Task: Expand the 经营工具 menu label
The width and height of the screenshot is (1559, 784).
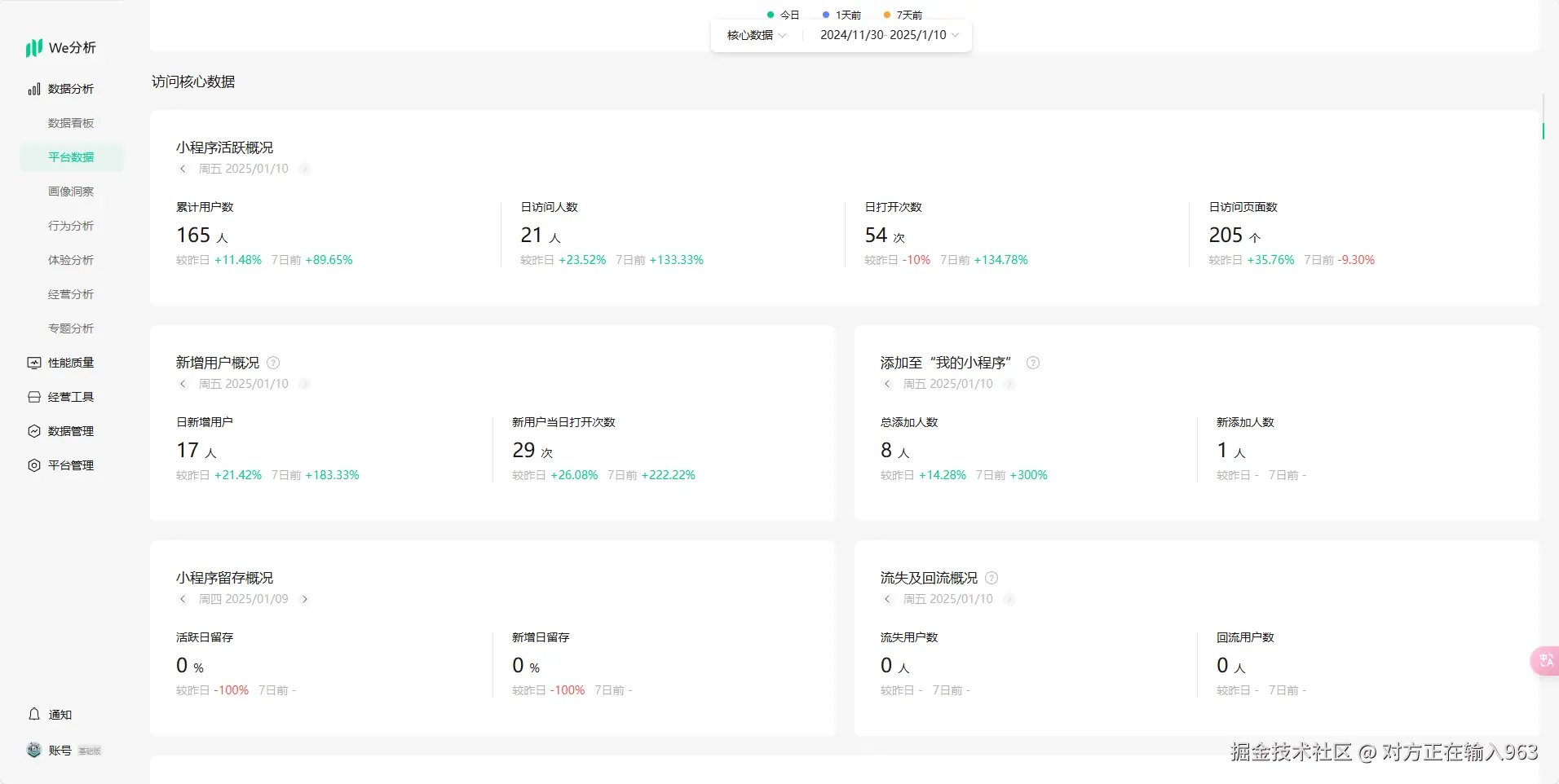Action: point(71,397)
